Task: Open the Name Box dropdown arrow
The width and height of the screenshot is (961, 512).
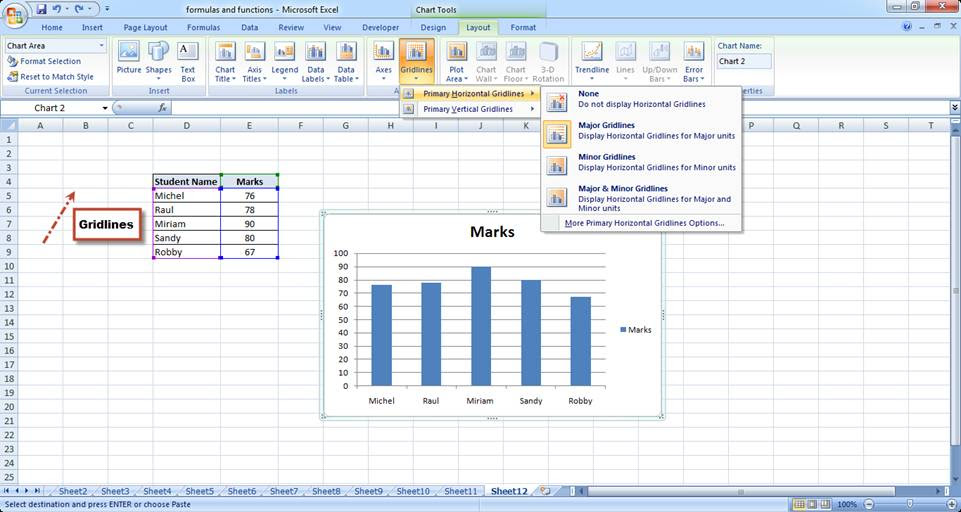Action: [x=105, y=108]
